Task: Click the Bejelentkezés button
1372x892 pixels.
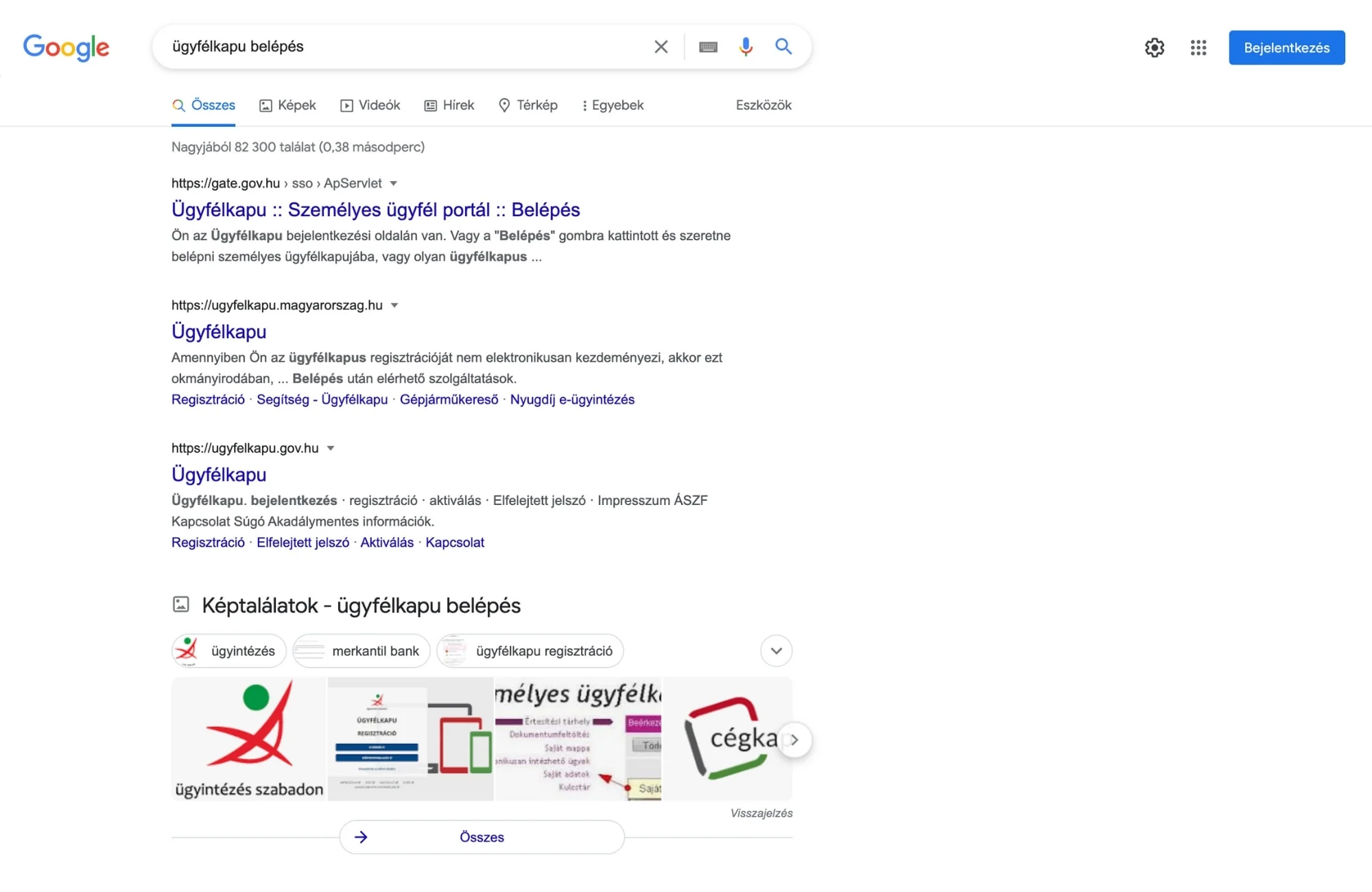Action: (1286, 47)
